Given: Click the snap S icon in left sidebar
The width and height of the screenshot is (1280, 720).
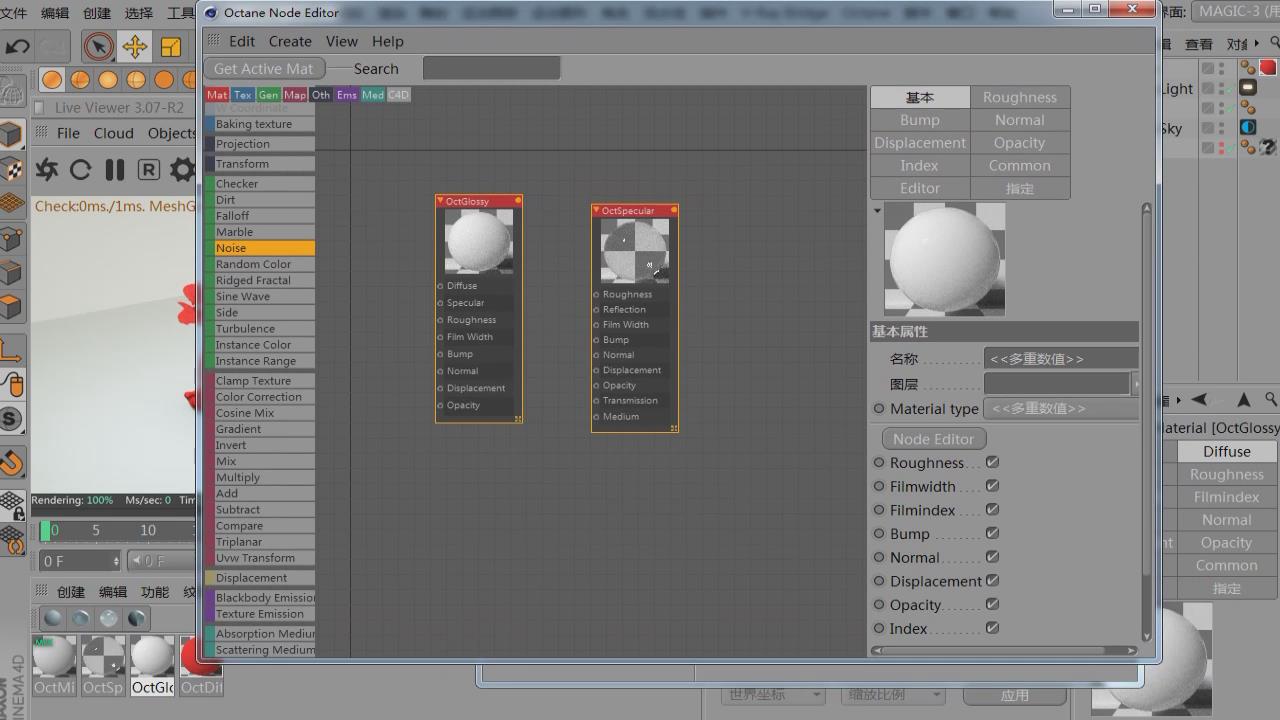Looking at the screenshot, I should 11,418.
